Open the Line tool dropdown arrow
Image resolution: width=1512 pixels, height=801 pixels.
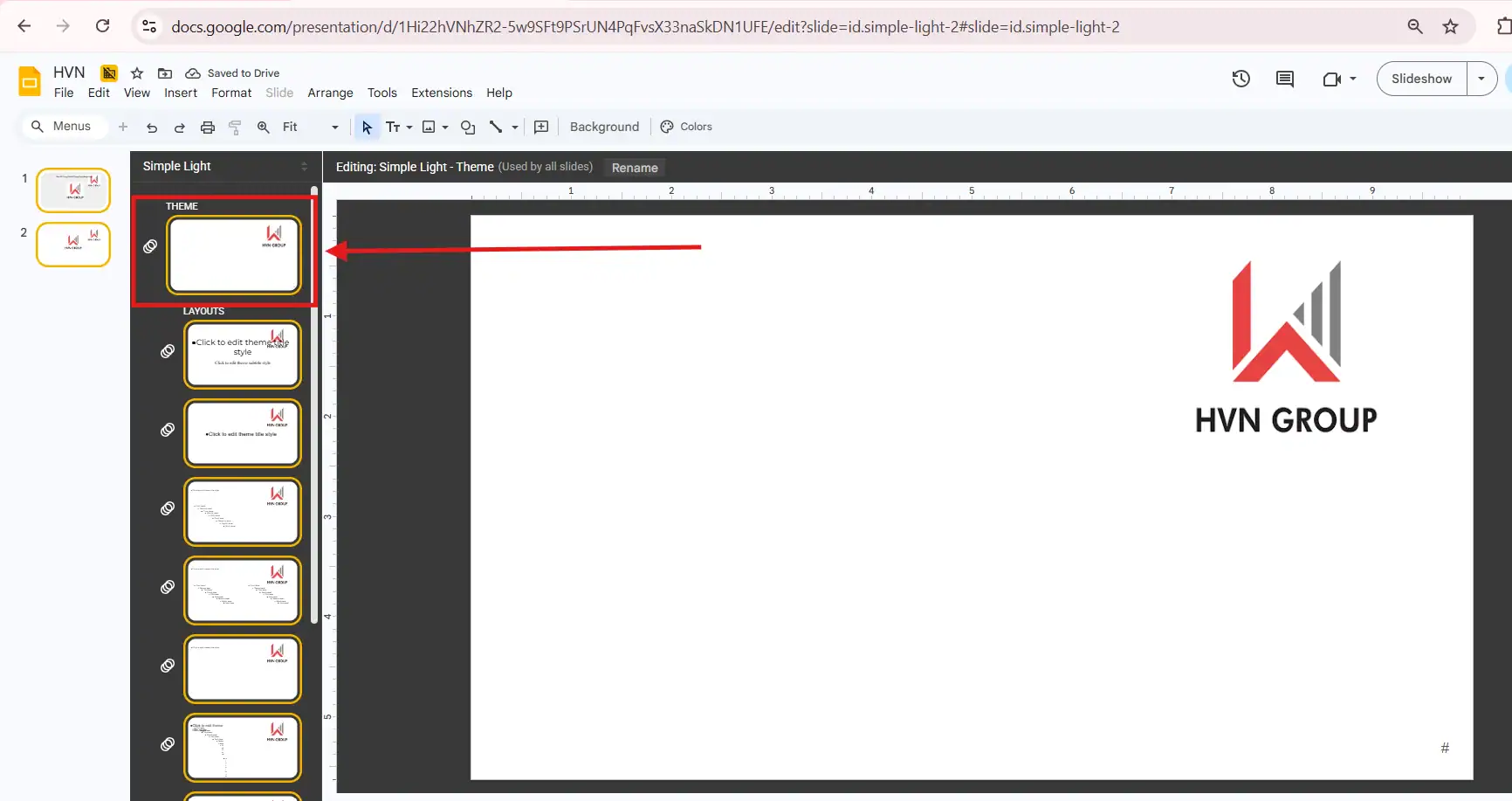coord(515,128)
